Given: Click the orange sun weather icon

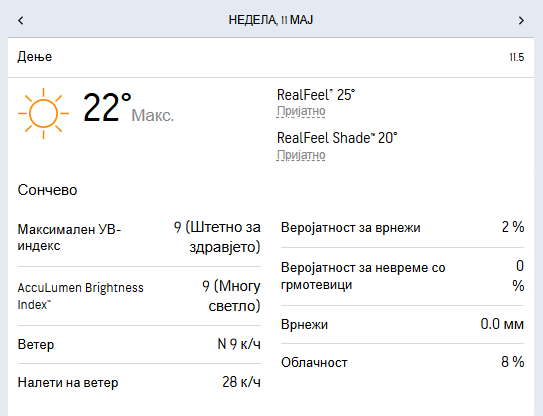Looking at the screenshot, I should point(43,113).
